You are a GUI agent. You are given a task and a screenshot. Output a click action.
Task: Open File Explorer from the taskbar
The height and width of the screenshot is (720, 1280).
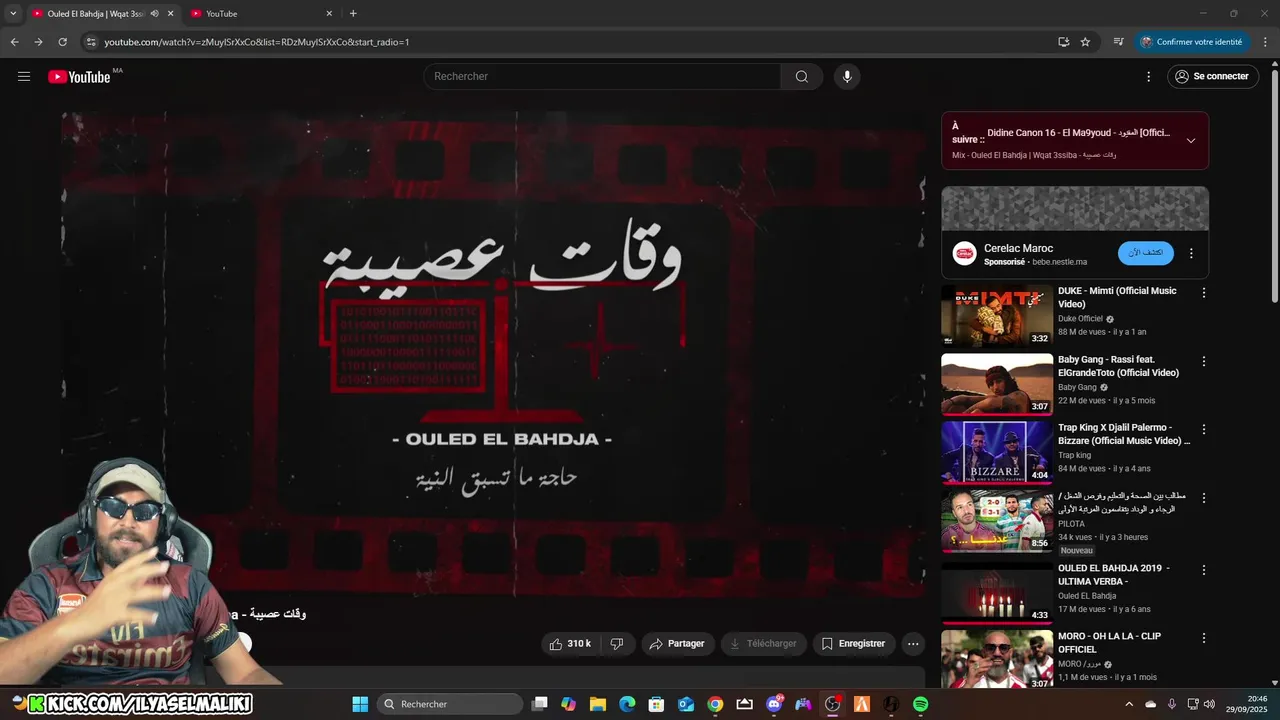598,704
